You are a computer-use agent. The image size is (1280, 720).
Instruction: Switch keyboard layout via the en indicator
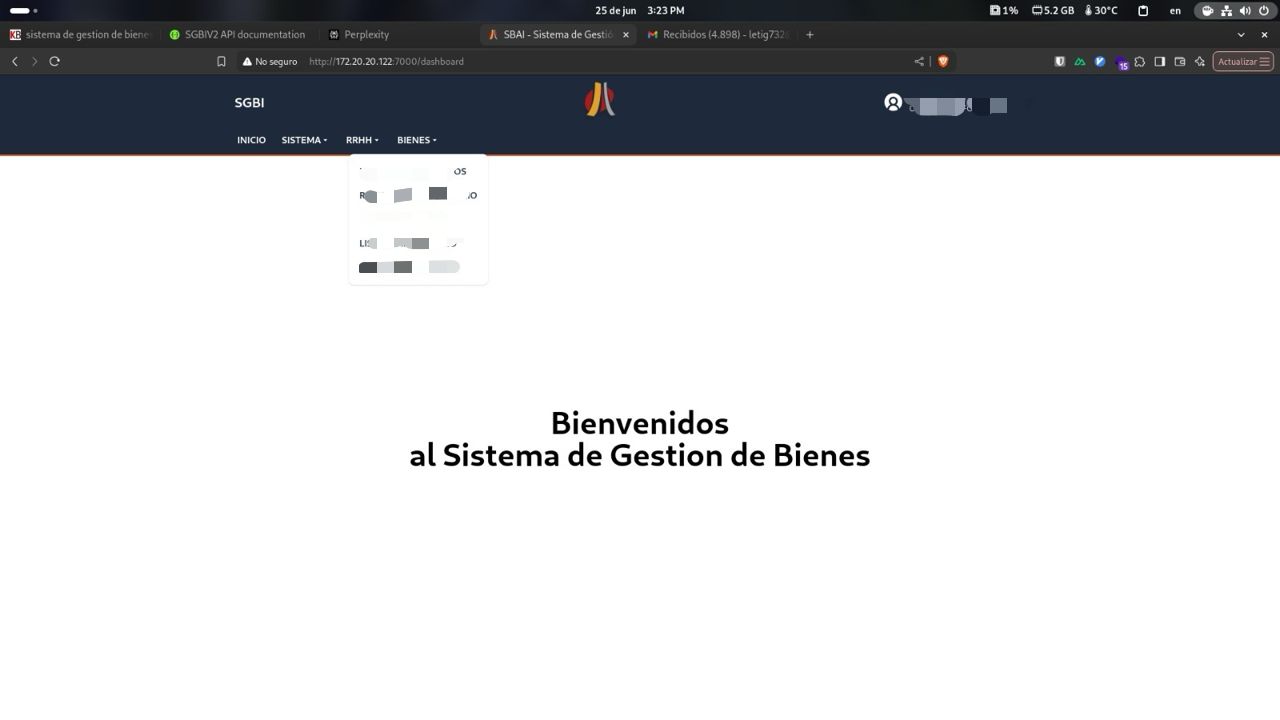[1174, 10]
